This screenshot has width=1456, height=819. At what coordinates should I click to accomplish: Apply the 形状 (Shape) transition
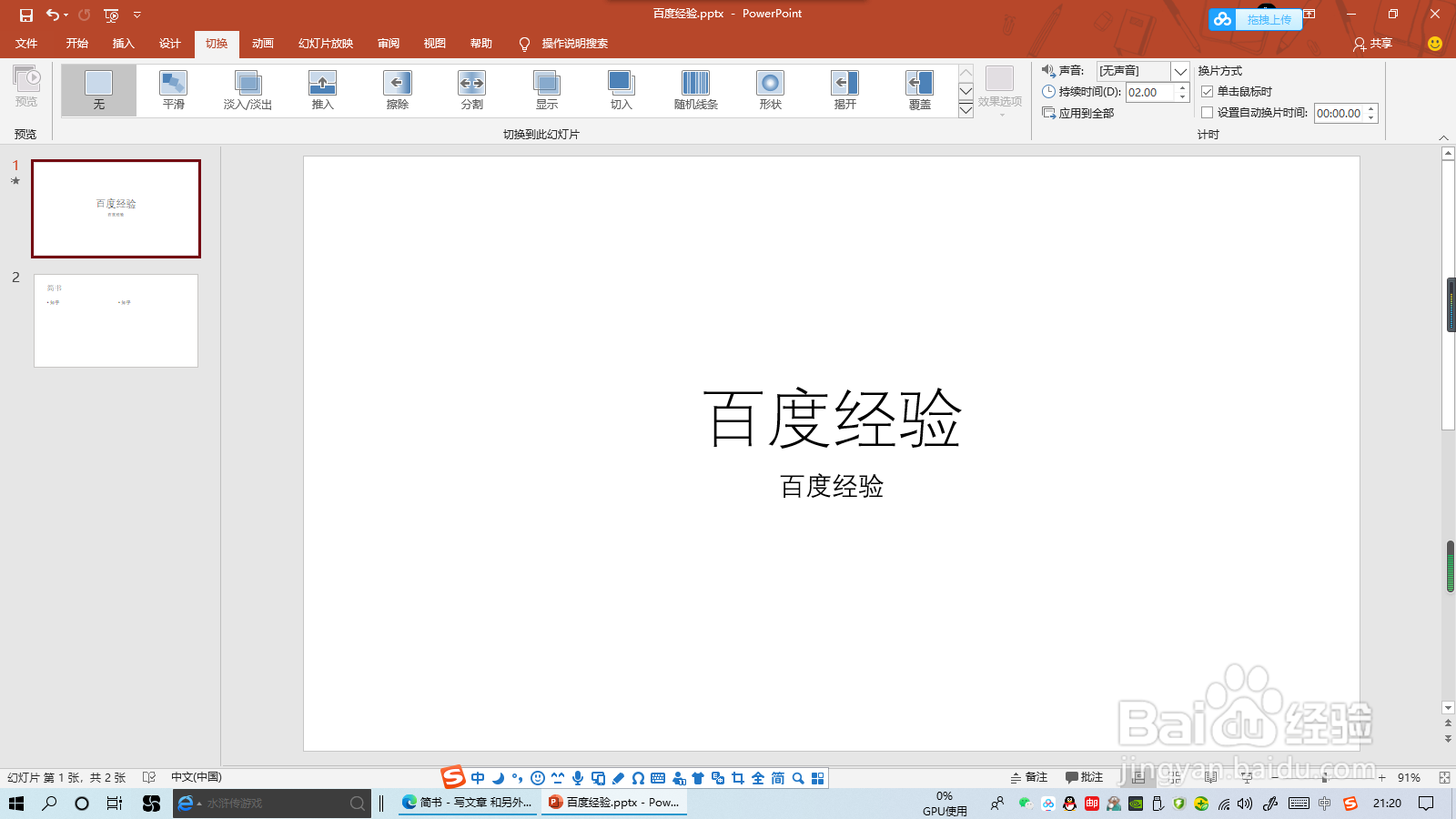pyautogui.click(x=770, y=90)
